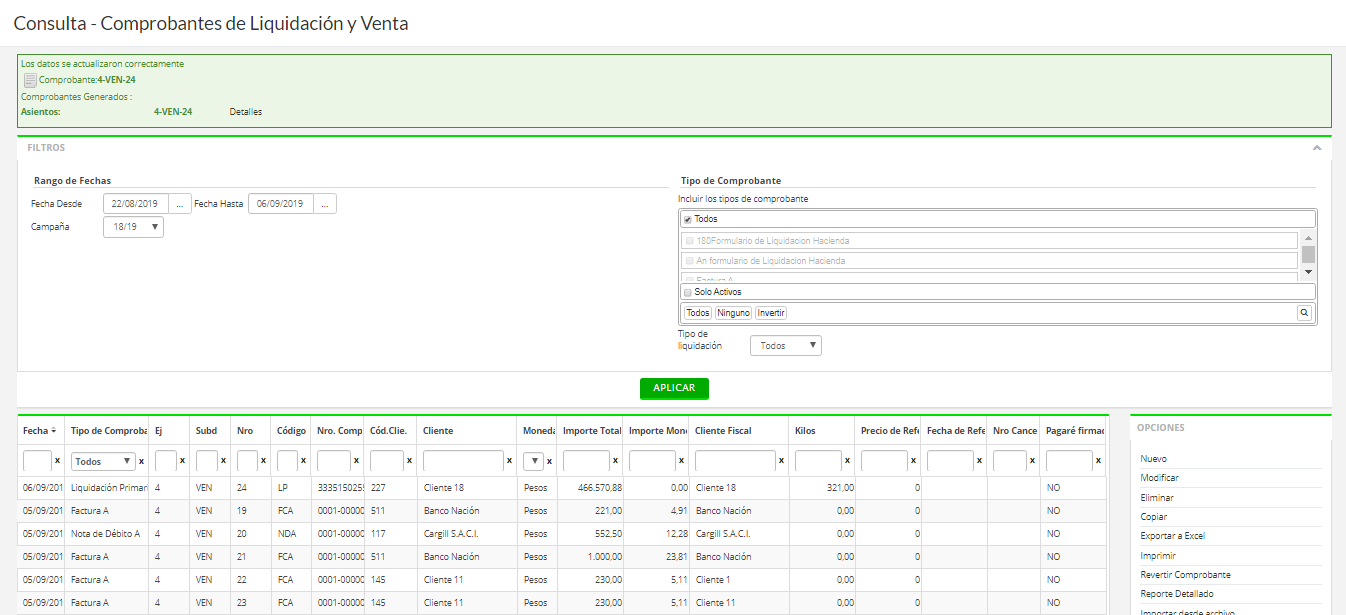1346x615 pixels.
Task: Open the date picker for Fecha Hasta
Action: coord(325,204)
